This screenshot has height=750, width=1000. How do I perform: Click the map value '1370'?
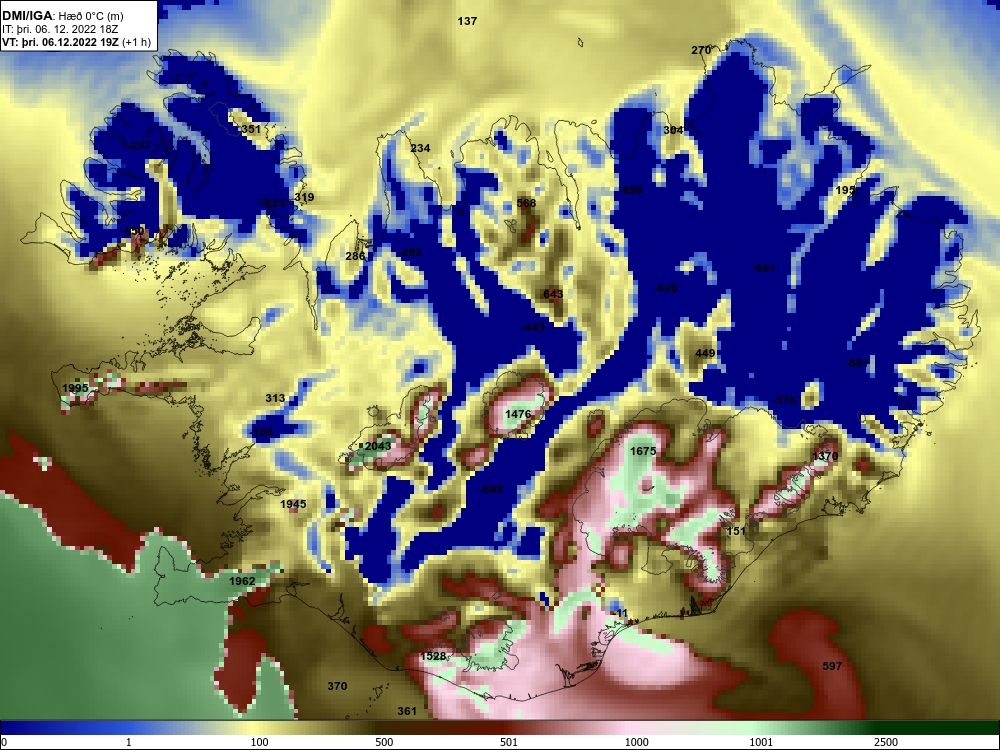click(x=825, y=456)
